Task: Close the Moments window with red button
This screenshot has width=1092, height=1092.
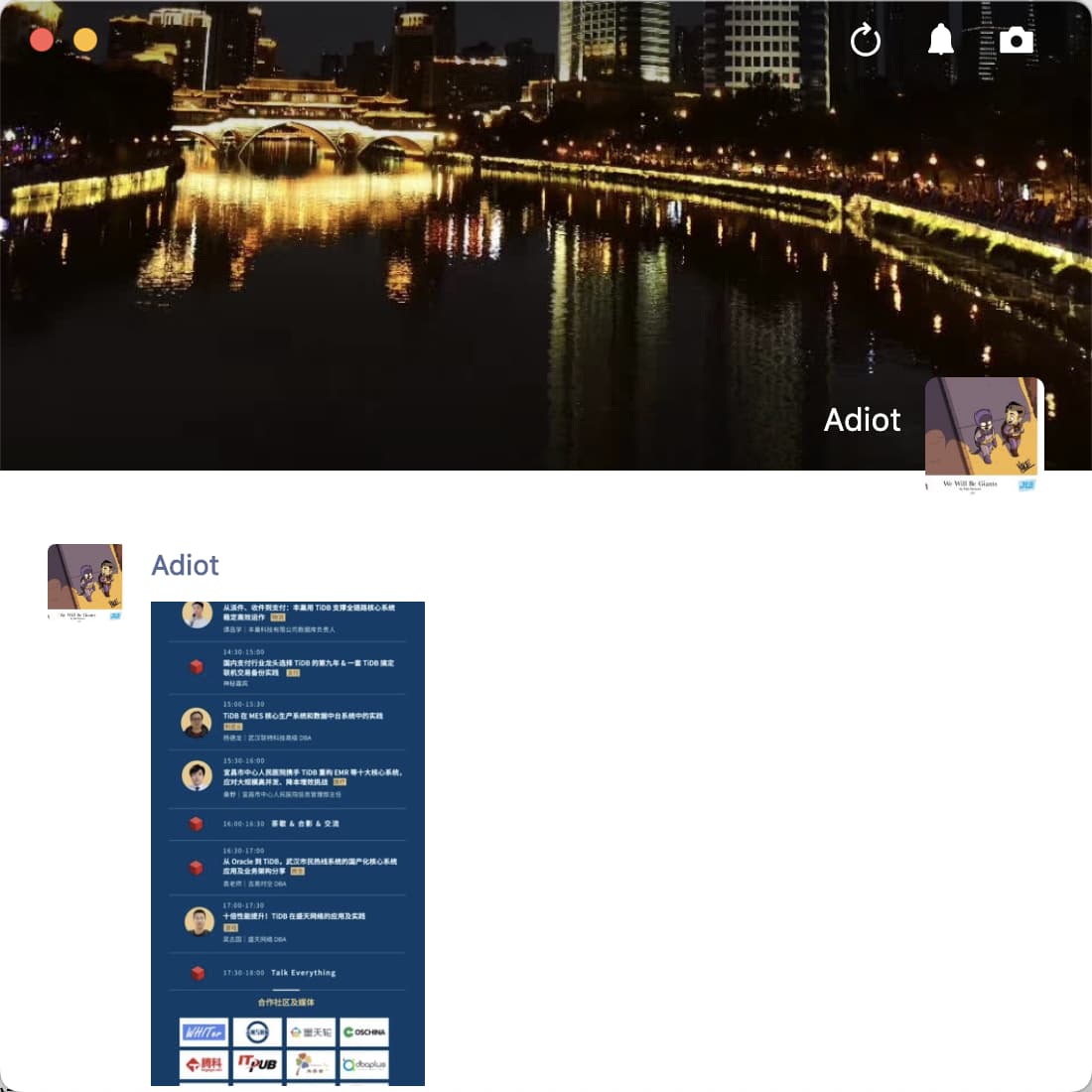Action: tap(42, 40)
